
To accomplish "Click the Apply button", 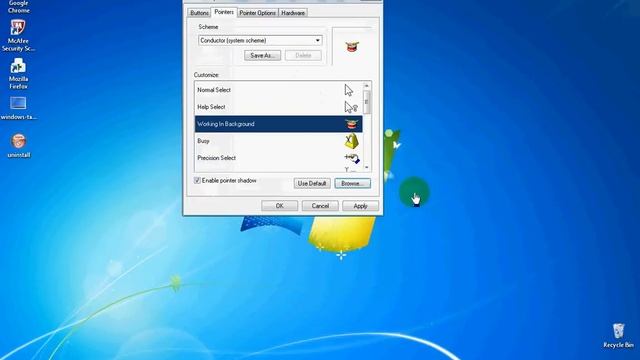I will click(x=360, y=206).
